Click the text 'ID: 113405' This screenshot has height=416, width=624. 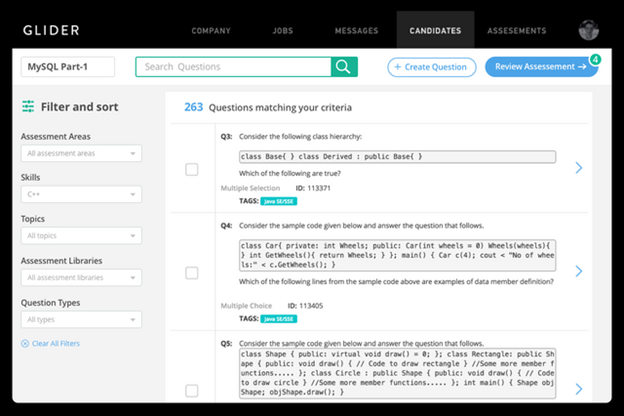click(305, 306)
